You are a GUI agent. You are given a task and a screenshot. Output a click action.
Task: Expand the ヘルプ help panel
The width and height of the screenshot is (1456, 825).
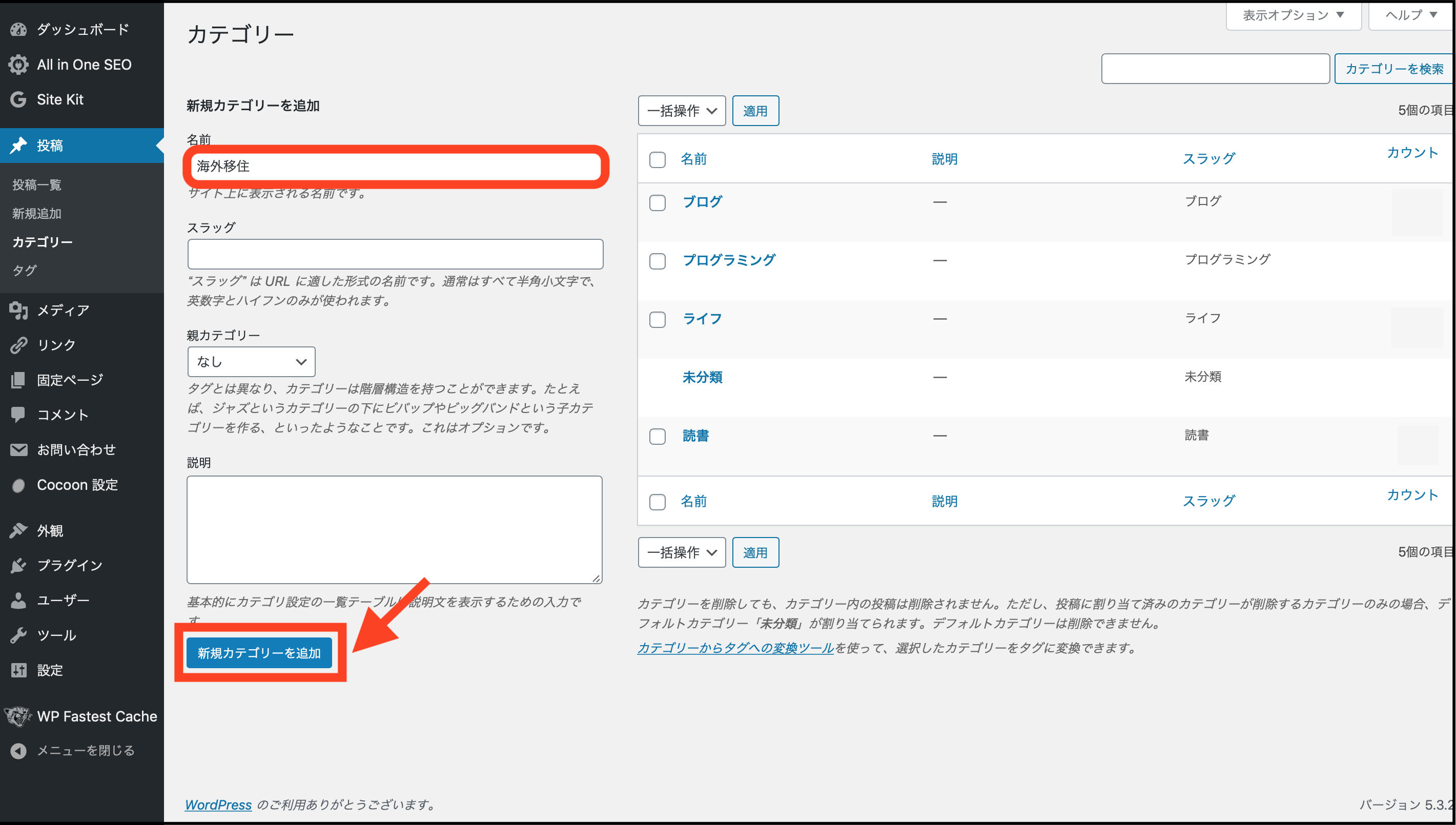coord(1411,15)
